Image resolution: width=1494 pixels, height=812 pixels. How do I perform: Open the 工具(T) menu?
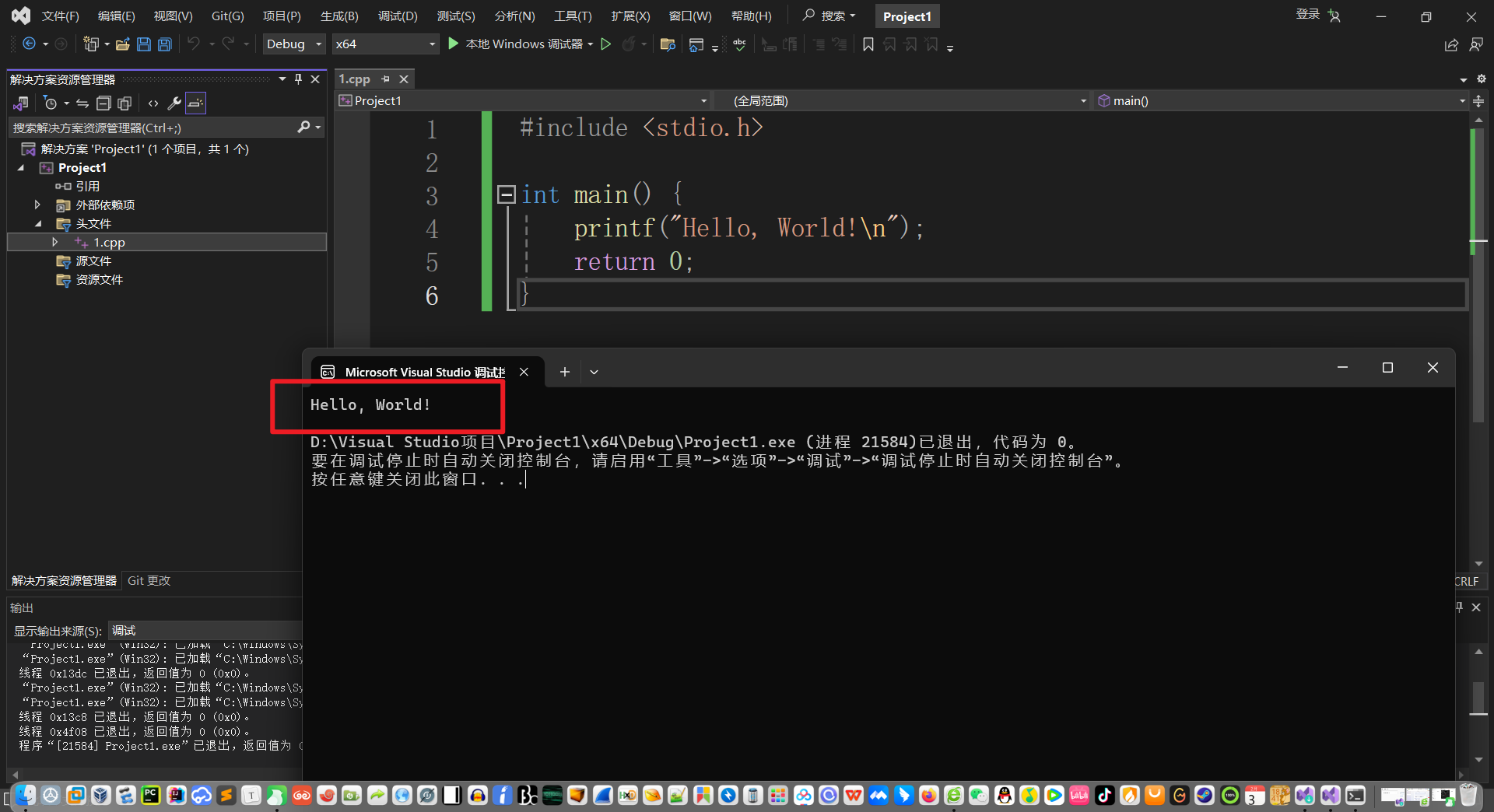click(573, 16)
